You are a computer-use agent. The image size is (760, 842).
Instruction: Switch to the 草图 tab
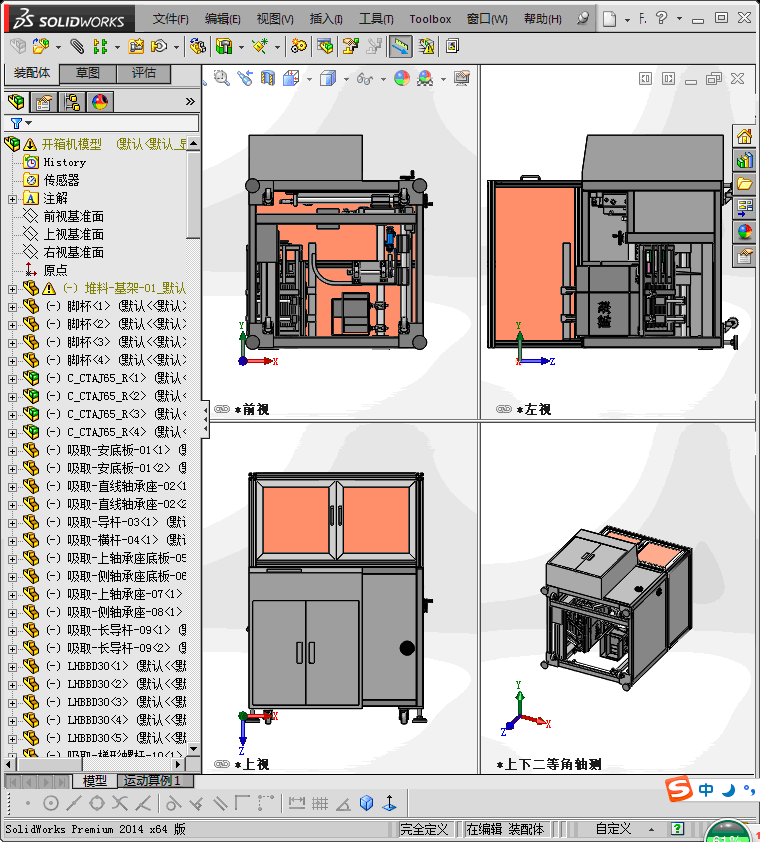(x=88, y=73)
